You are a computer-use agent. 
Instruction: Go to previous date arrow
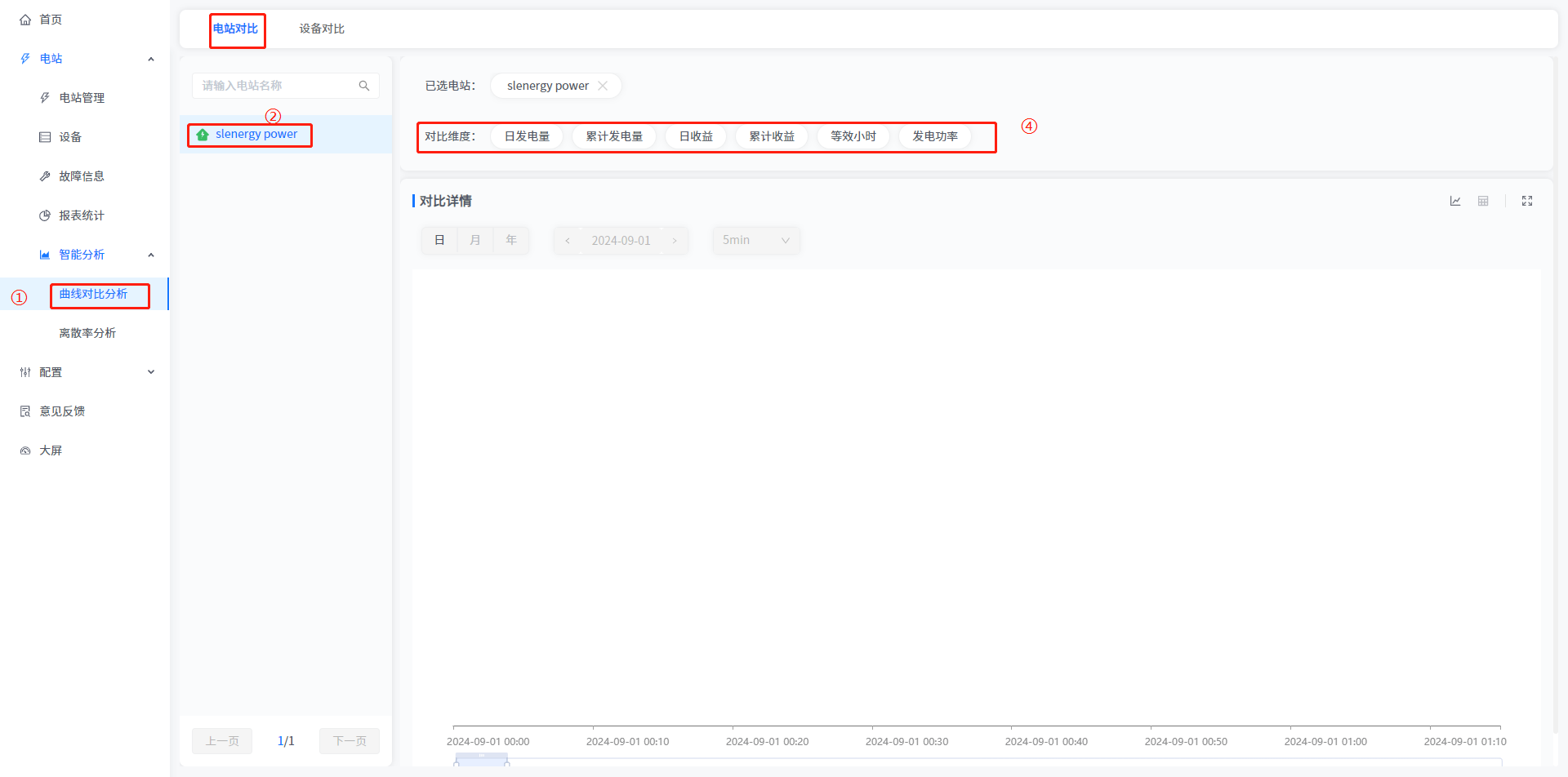click(x=568, y=241)
